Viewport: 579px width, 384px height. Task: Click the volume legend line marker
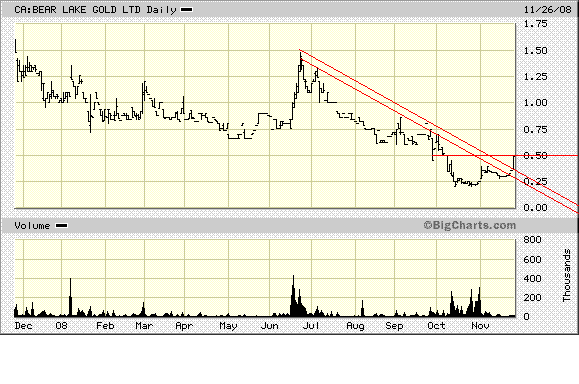(61, 226)
